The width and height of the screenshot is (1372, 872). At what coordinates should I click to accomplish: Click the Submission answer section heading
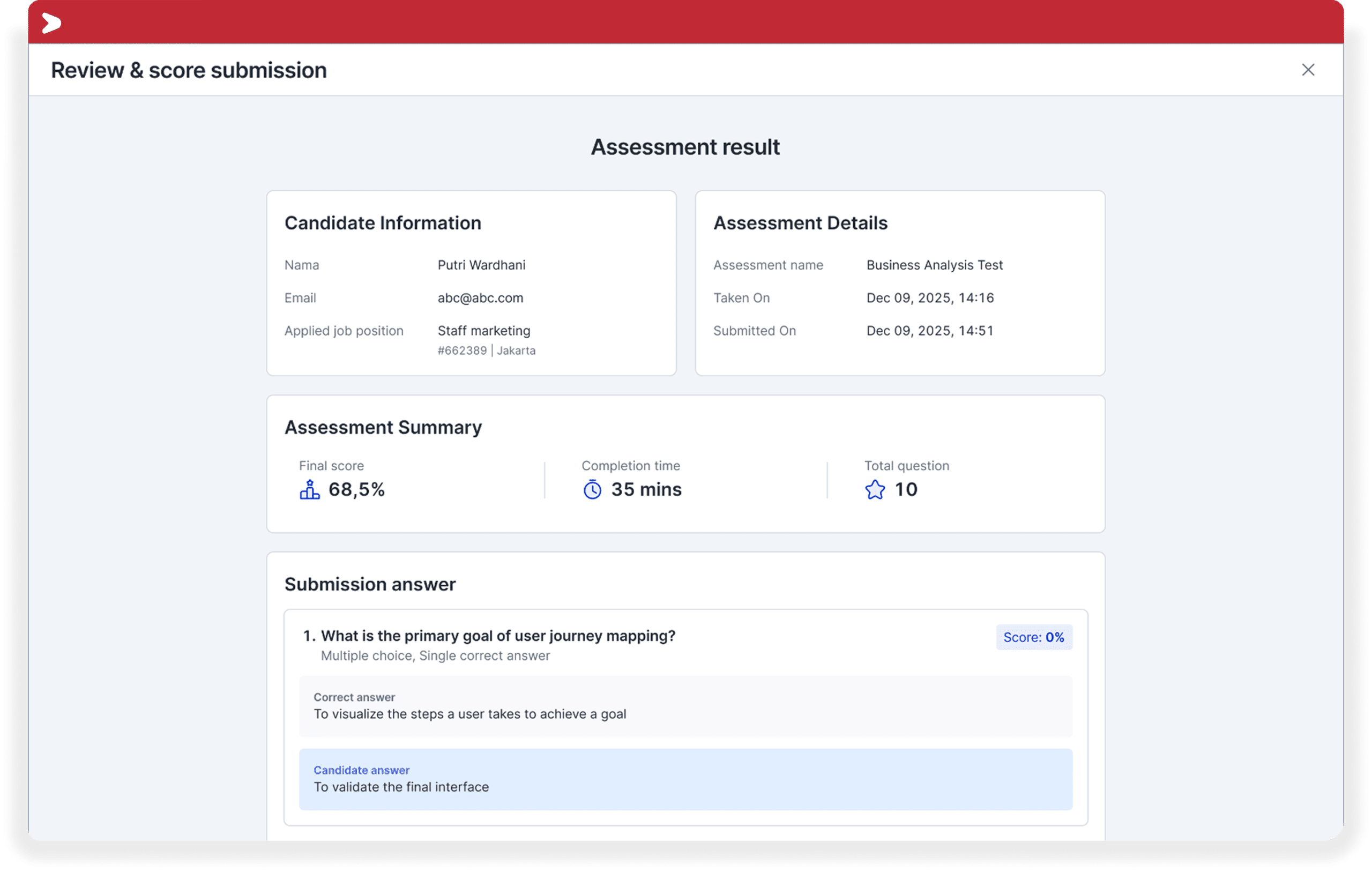coord(370,584)
